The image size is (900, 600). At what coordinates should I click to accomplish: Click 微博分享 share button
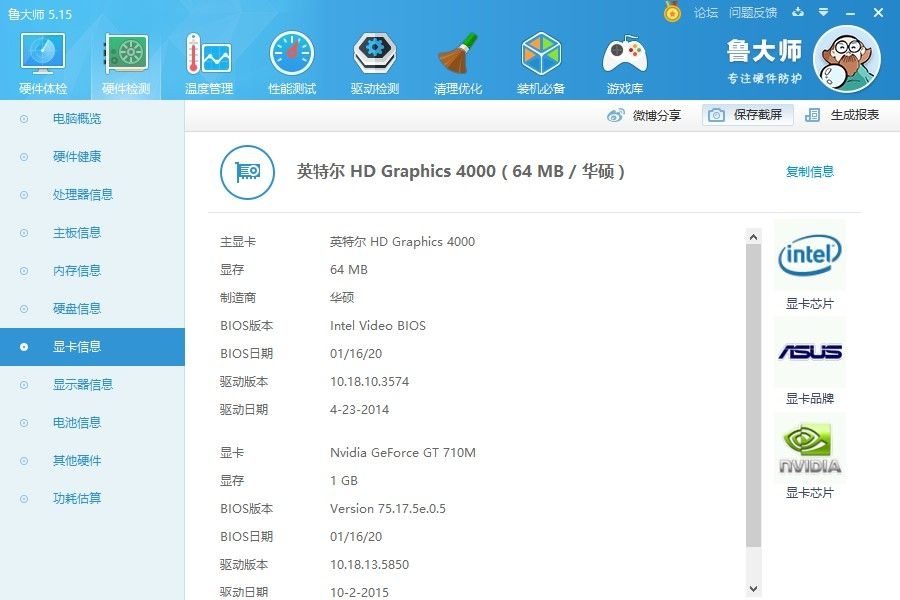pyautogui.click(x=643, y=115)
